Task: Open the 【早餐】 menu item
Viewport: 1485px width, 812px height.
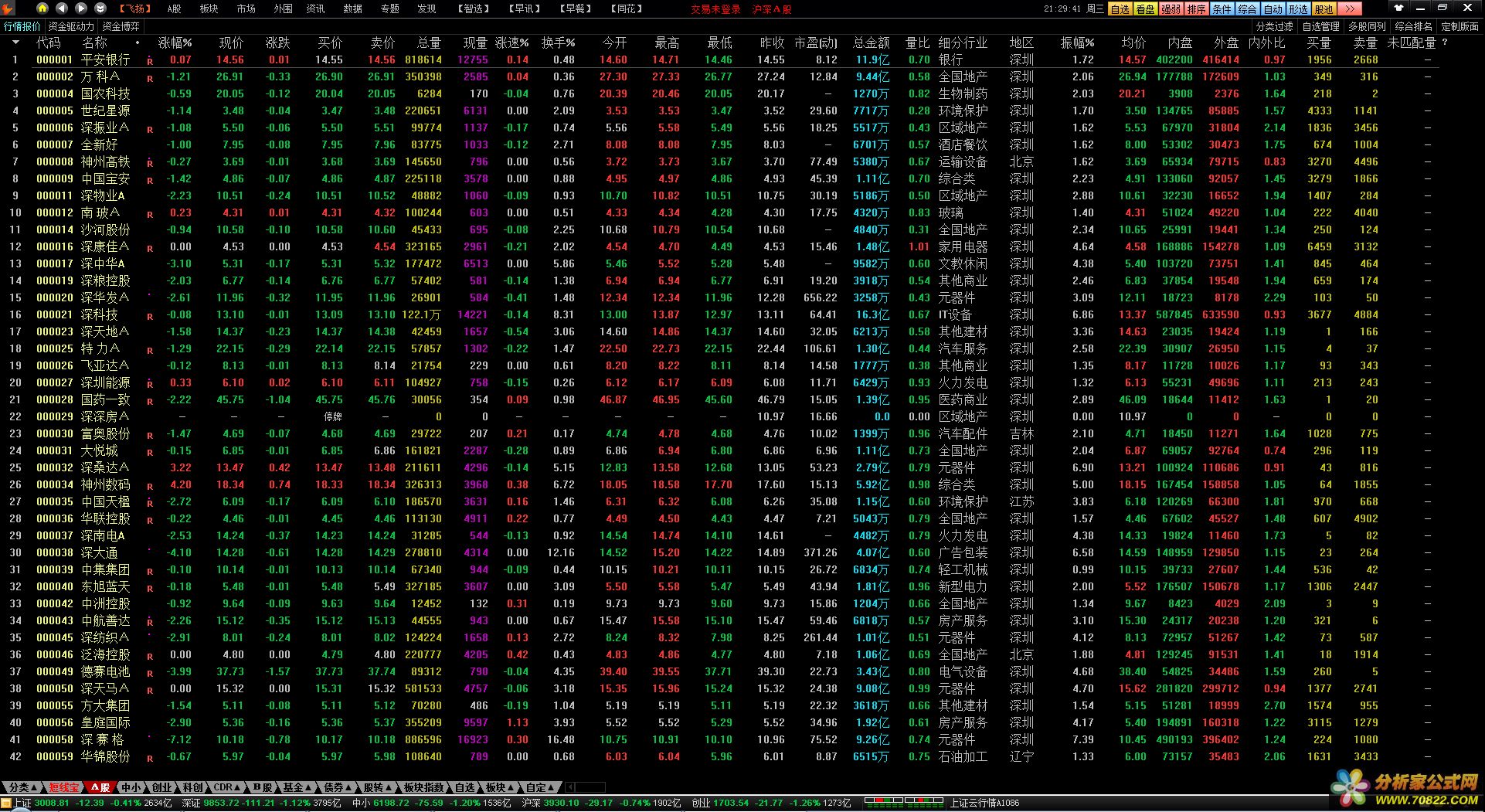Action: [x=576, y=8]
